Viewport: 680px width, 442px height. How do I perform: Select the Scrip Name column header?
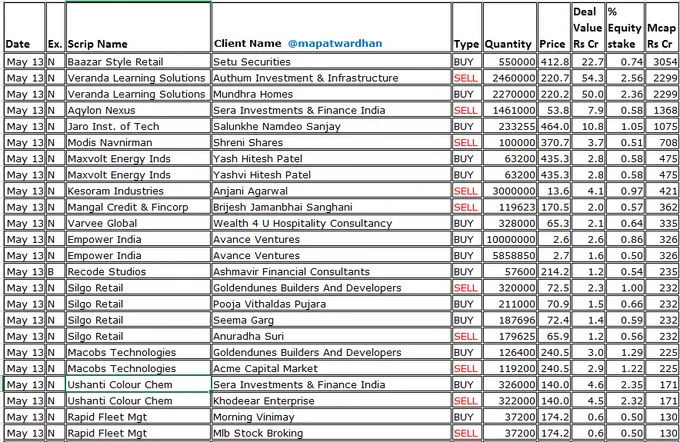tap(138, 27)
